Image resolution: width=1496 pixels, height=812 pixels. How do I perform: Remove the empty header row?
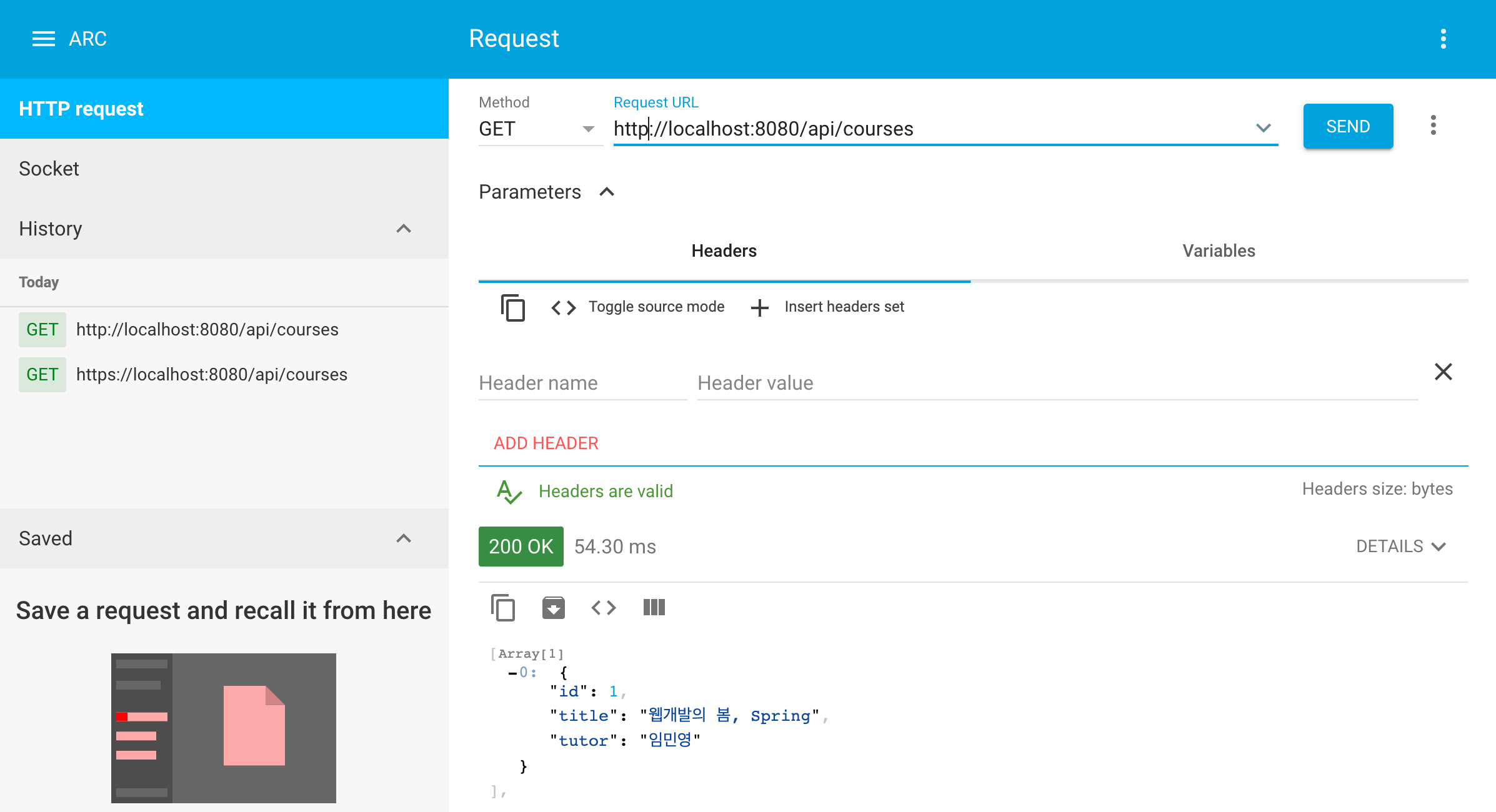point(1443,372)
